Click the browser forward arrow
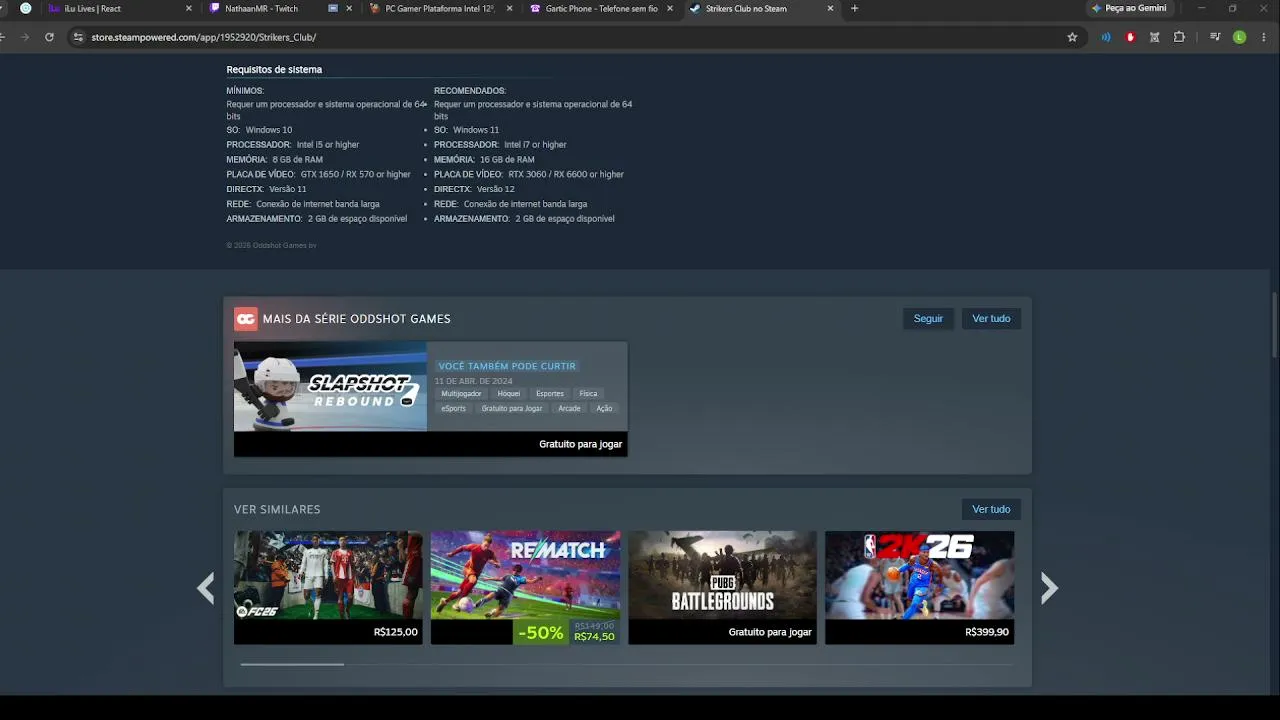The height and width of the screenshot is (720, 1280). (25, 37)
